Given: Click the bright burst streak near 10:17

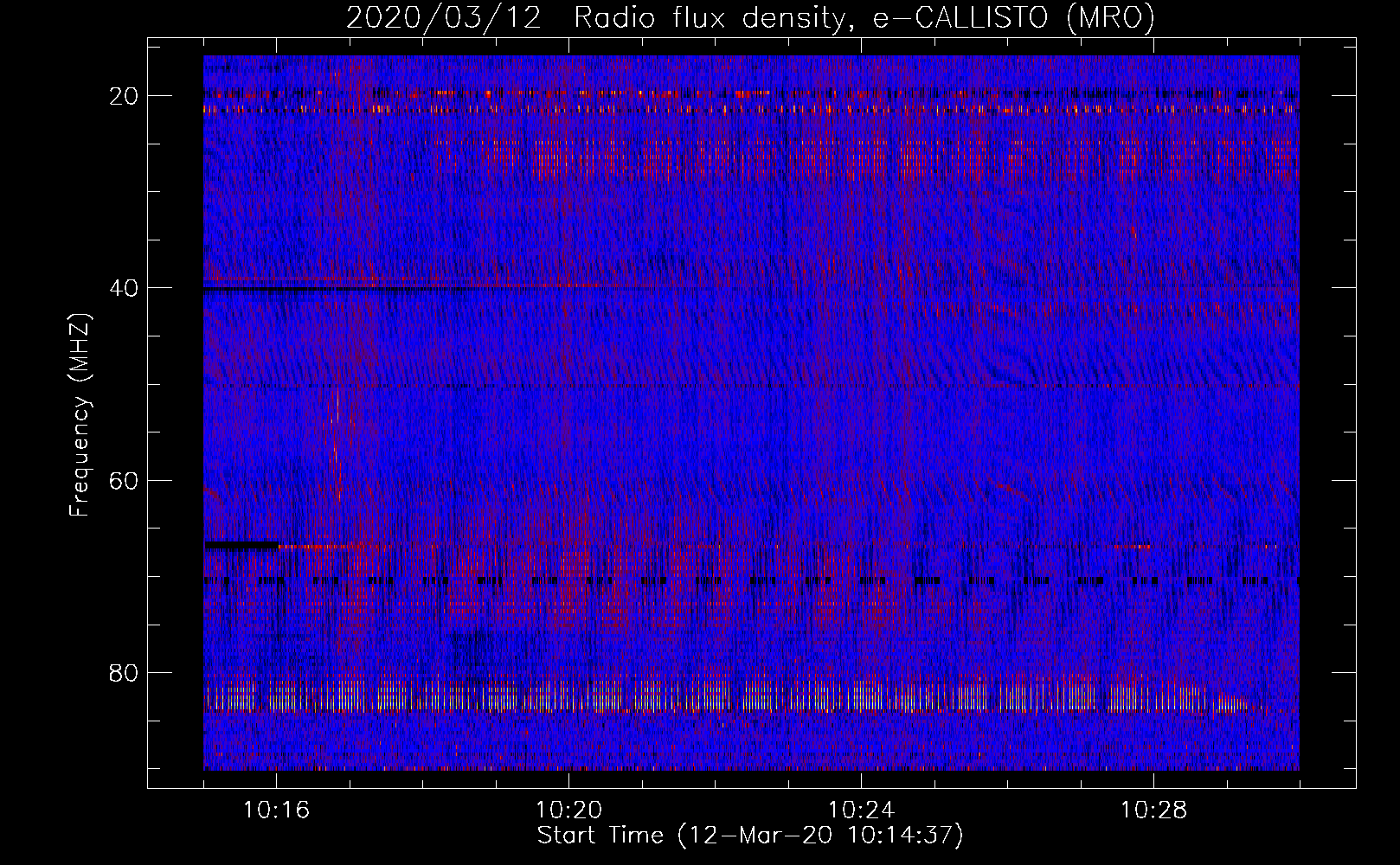Looking at the screenshot, I should point(337,445).
